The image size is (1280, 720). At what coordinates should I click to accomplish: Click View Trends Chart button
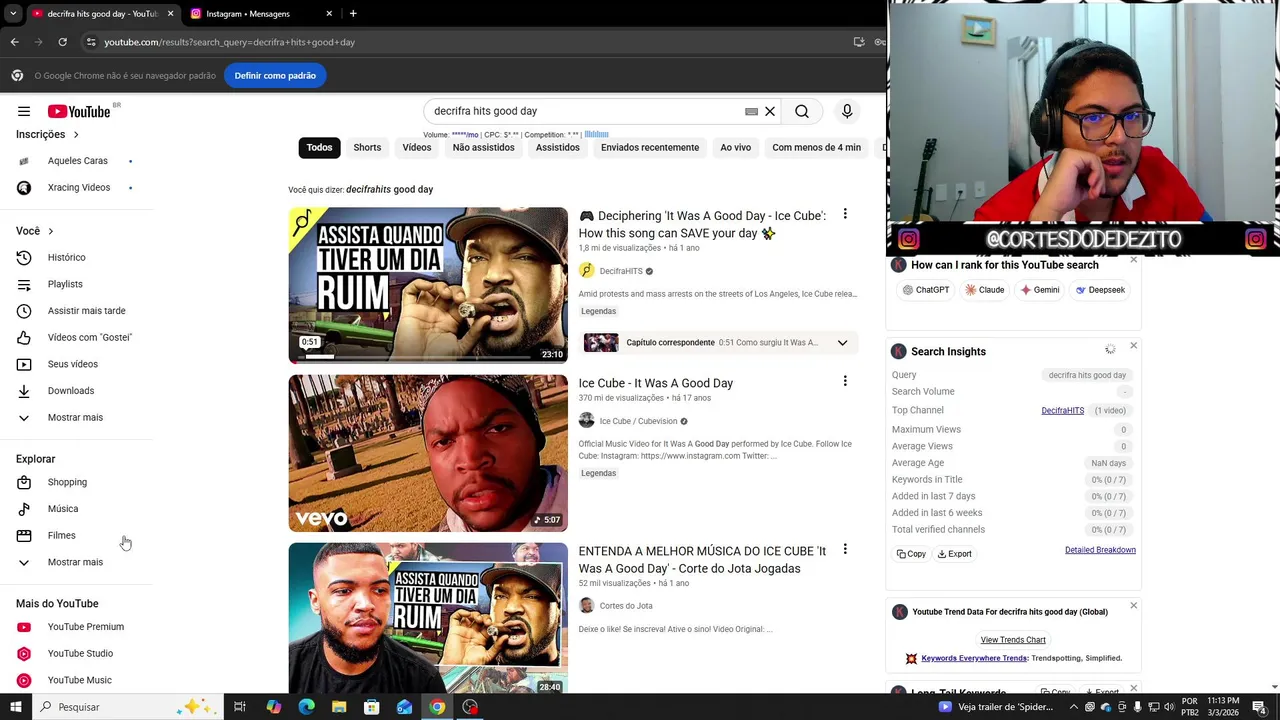tap(1013, 640)
